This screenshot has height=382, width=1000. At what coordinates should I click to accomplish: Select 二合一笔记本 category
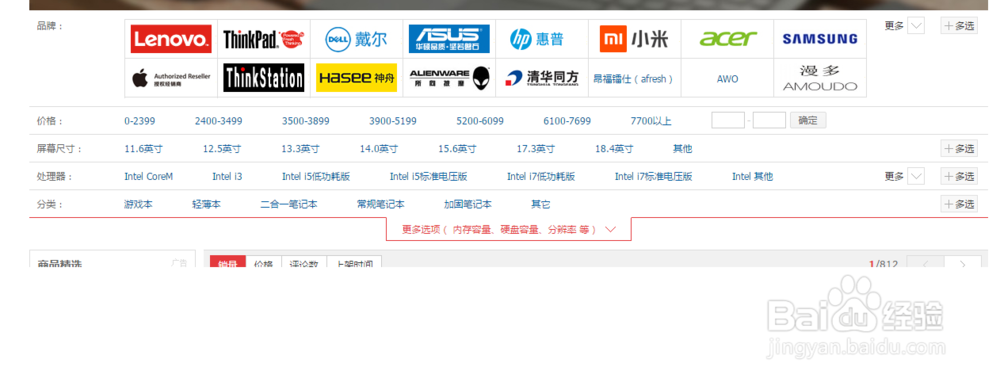[289, 205]
